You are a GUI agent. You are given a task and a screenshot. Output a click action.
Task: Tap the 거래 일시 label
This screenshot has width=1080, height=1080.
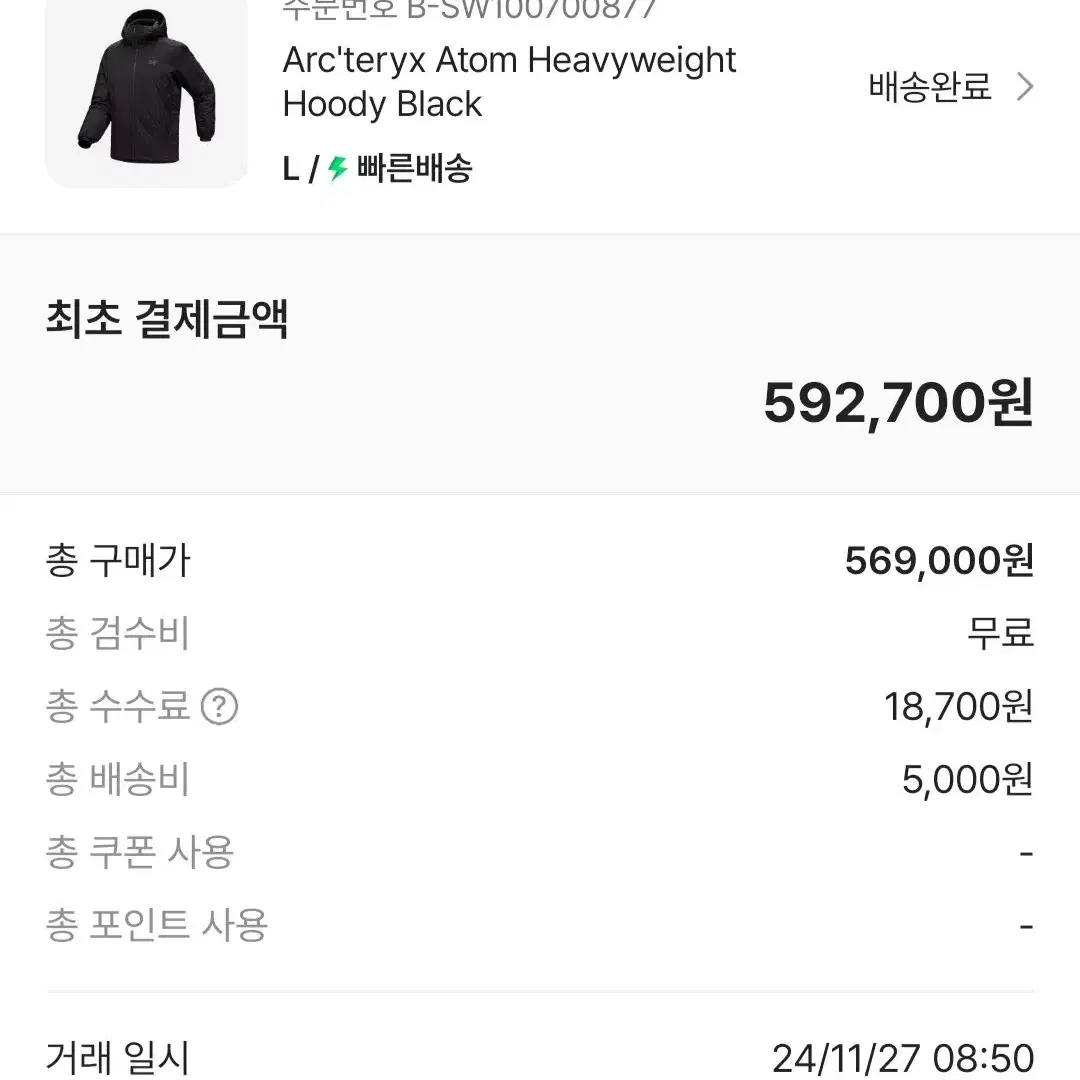pyautogui.click(x=117, y=1057)
